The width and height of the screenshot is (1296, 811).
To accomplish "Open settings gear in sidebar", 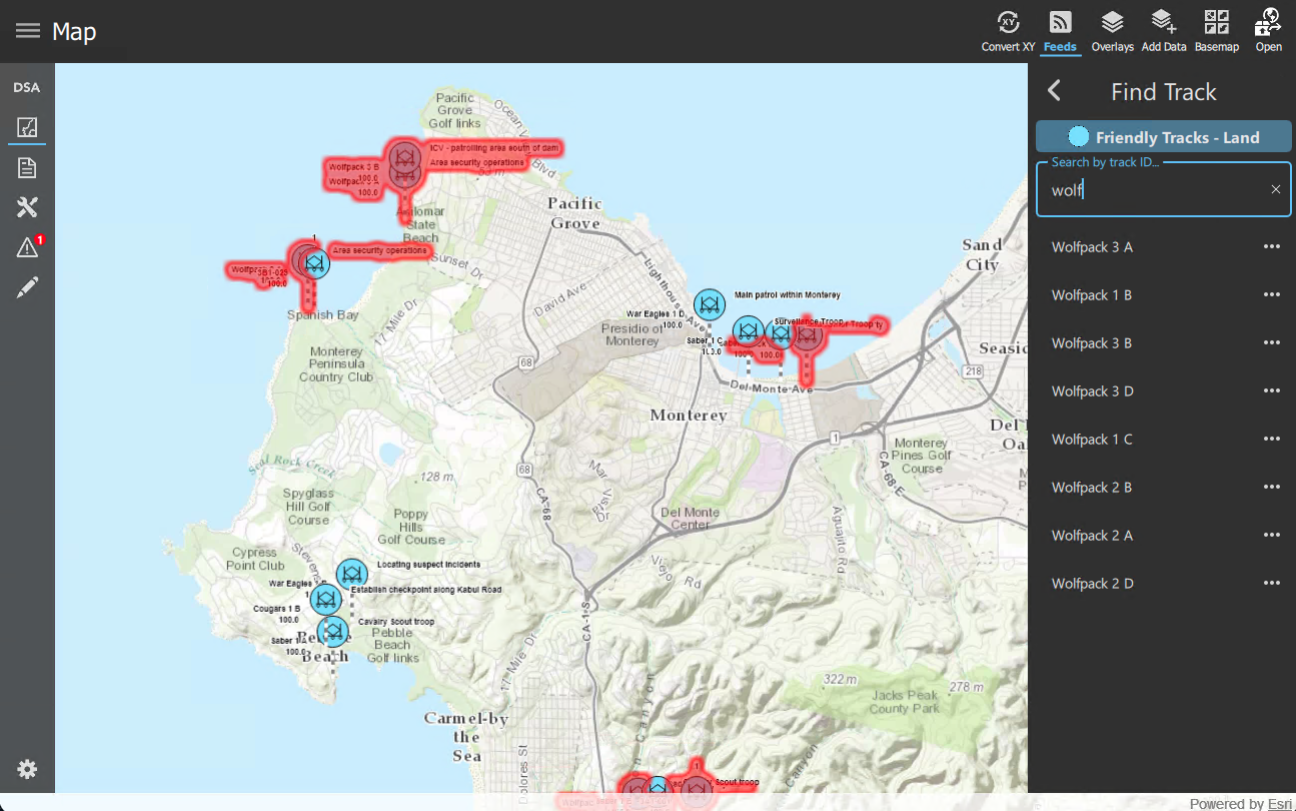I will 27,769.
